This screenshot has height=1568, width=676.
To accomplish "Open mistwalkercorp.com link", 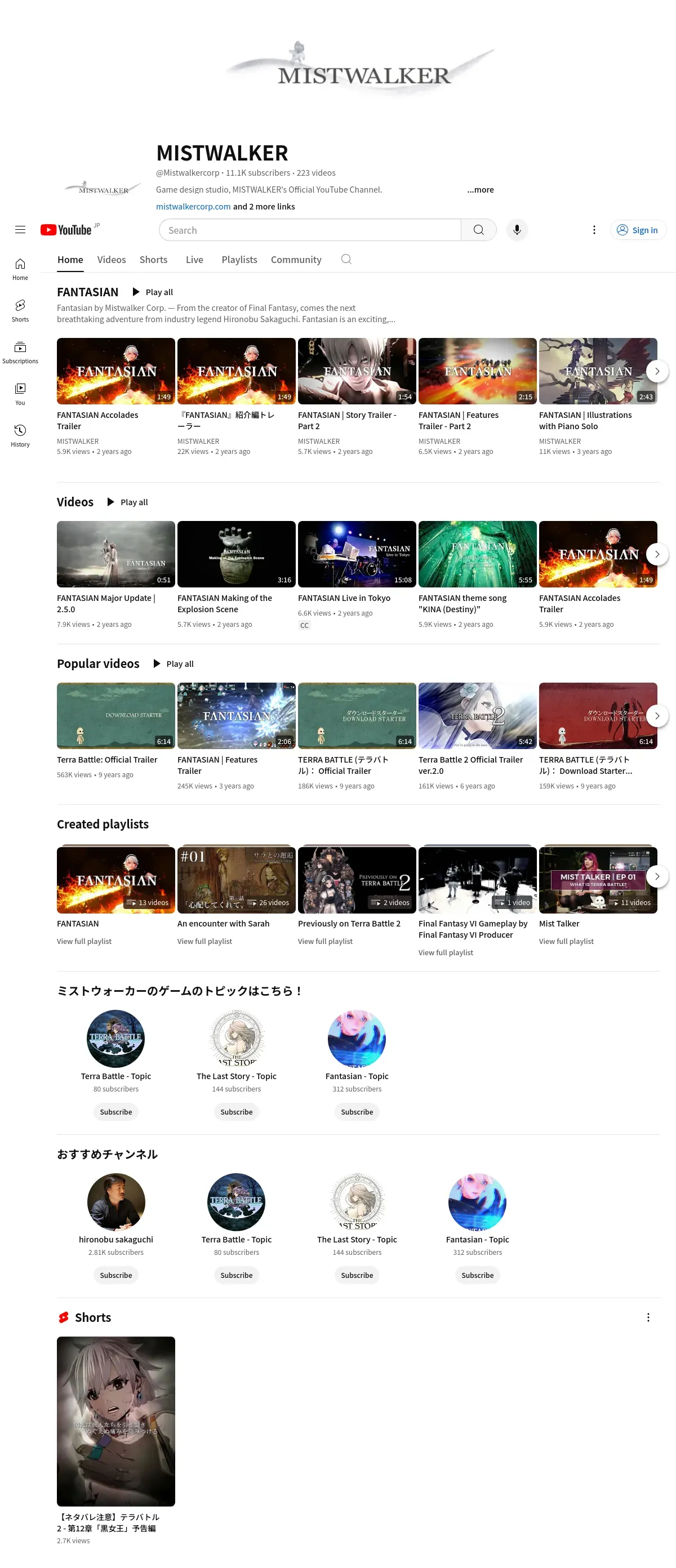I will 193,207.
